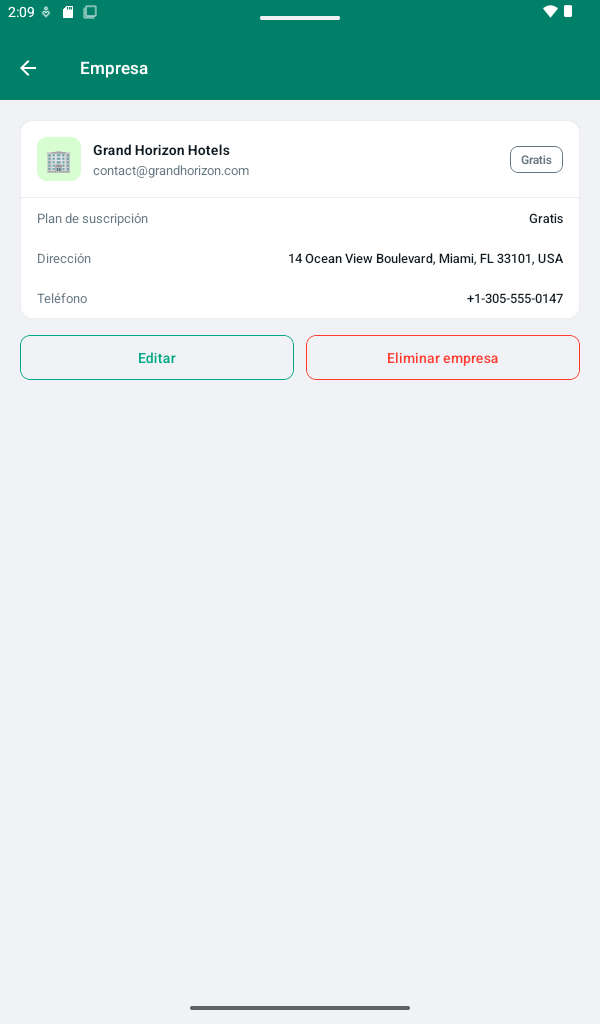The width and height of the screenshot is (600, 1024).
Task: Tap the download indicator icon near the clock
Action: pyautogui.click(x=46, y=12)
